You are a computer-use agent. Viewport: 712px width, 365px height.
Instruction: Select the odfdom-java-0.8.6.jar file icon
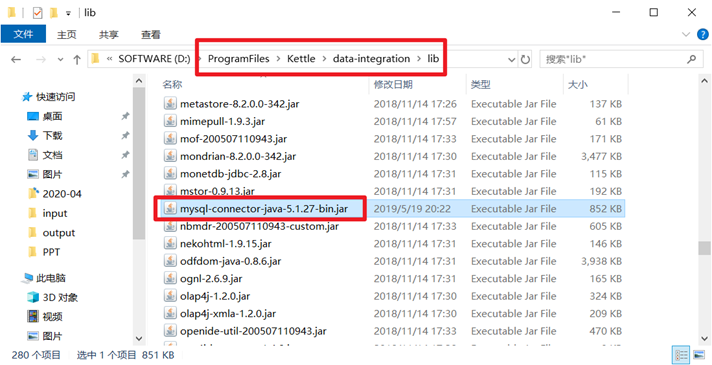pos(170,261)
